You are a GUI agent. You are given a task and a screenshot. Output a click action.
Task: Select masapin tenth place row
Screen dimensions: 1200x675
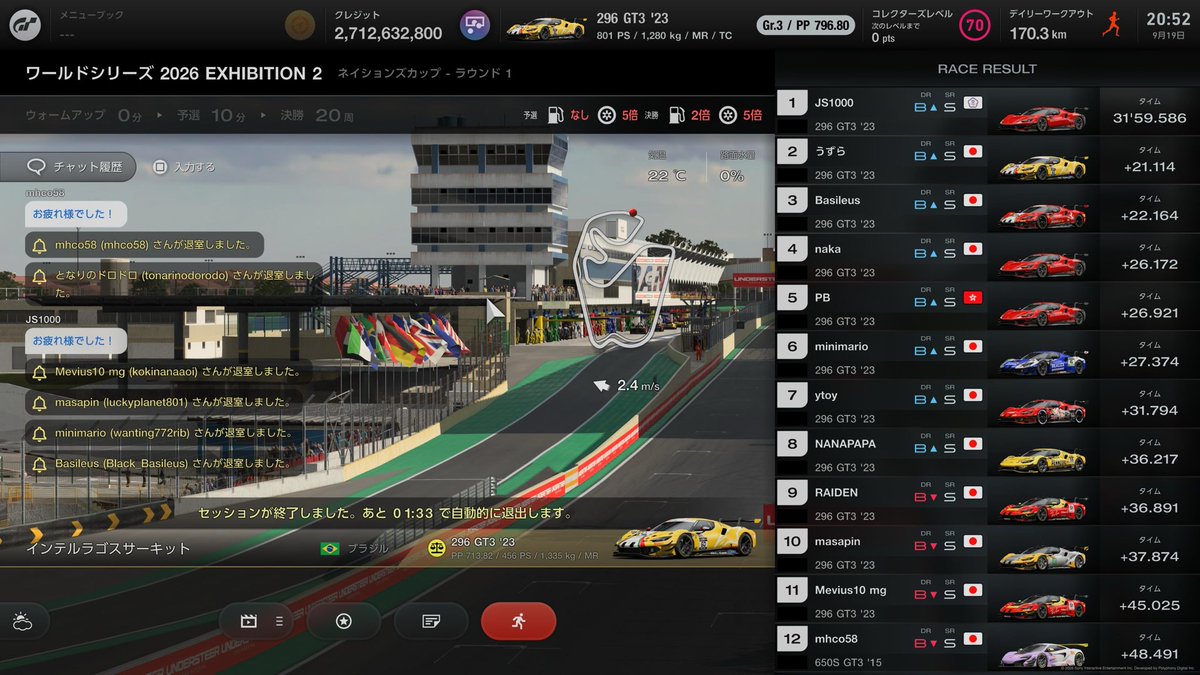pyautogui.click(x=987, y=550)
